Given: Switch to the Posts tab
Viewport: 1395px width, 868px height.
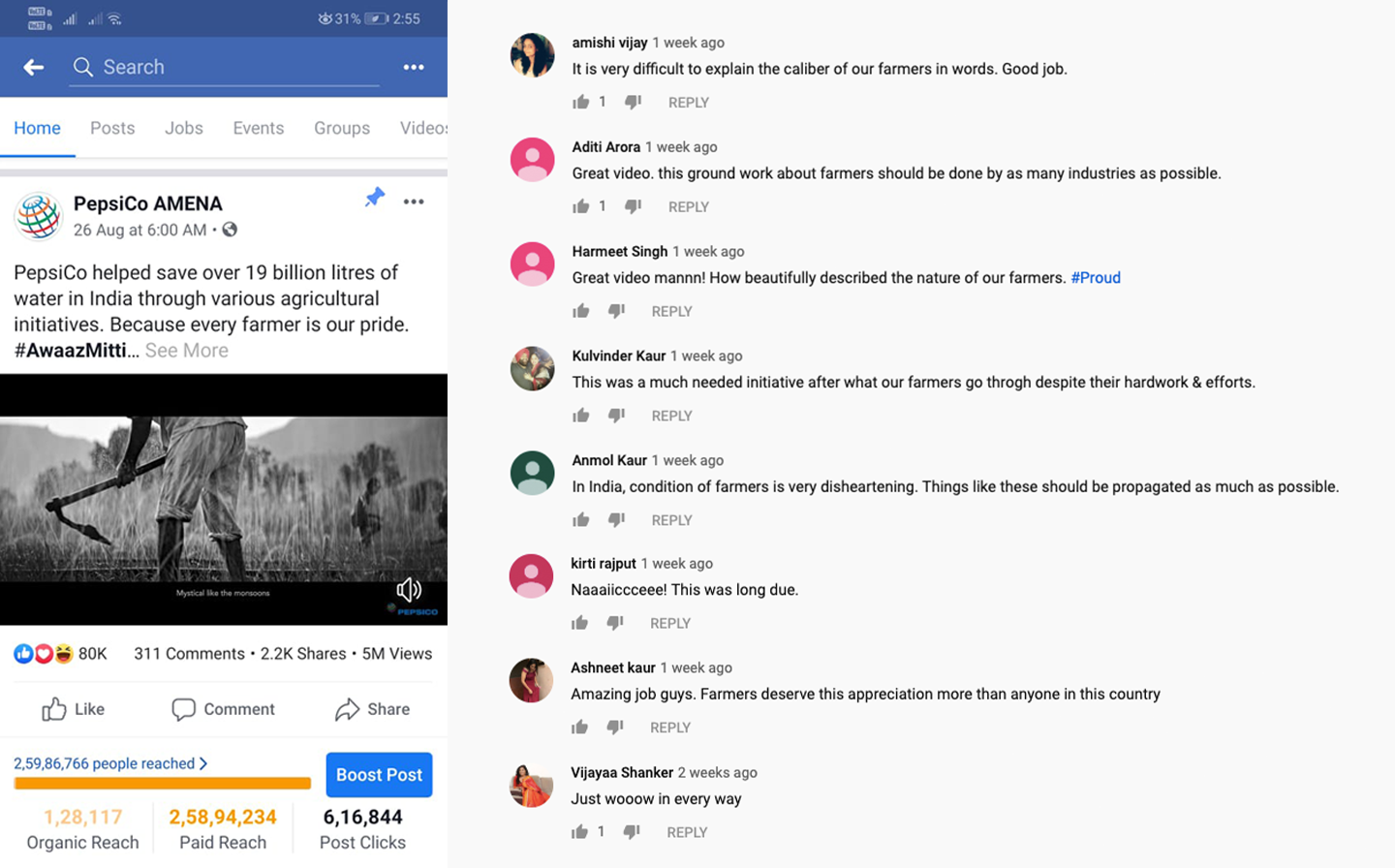Looking at the screenshot, I should click(112, 128).
